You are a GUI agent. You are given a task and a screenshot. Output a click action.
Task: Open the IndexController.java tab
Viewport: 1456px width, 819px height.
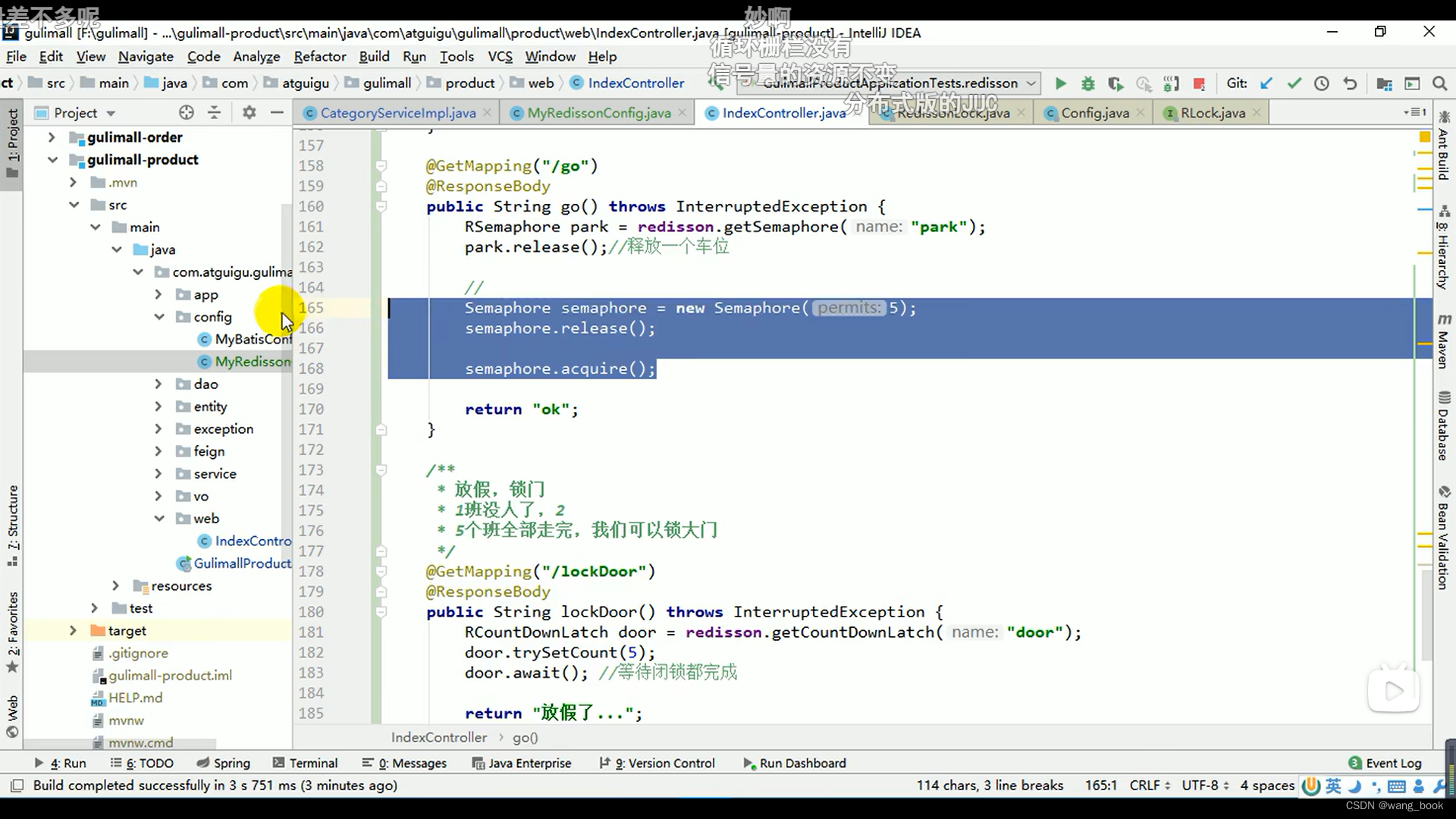pyautogui.click(x=784, y=112)
